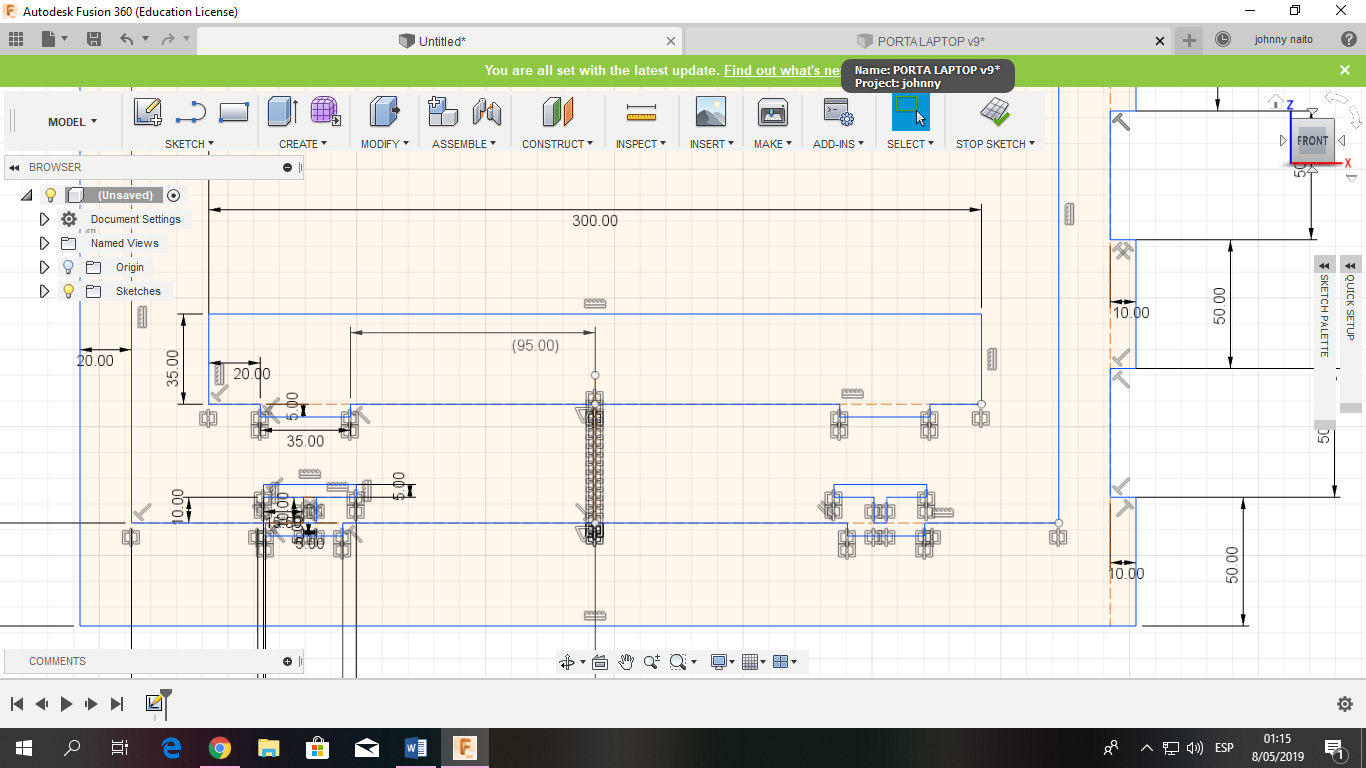Viewport: 1366px width, 768px height.
Task: Expand the Sketches folder node
Action: pos(44,291)
